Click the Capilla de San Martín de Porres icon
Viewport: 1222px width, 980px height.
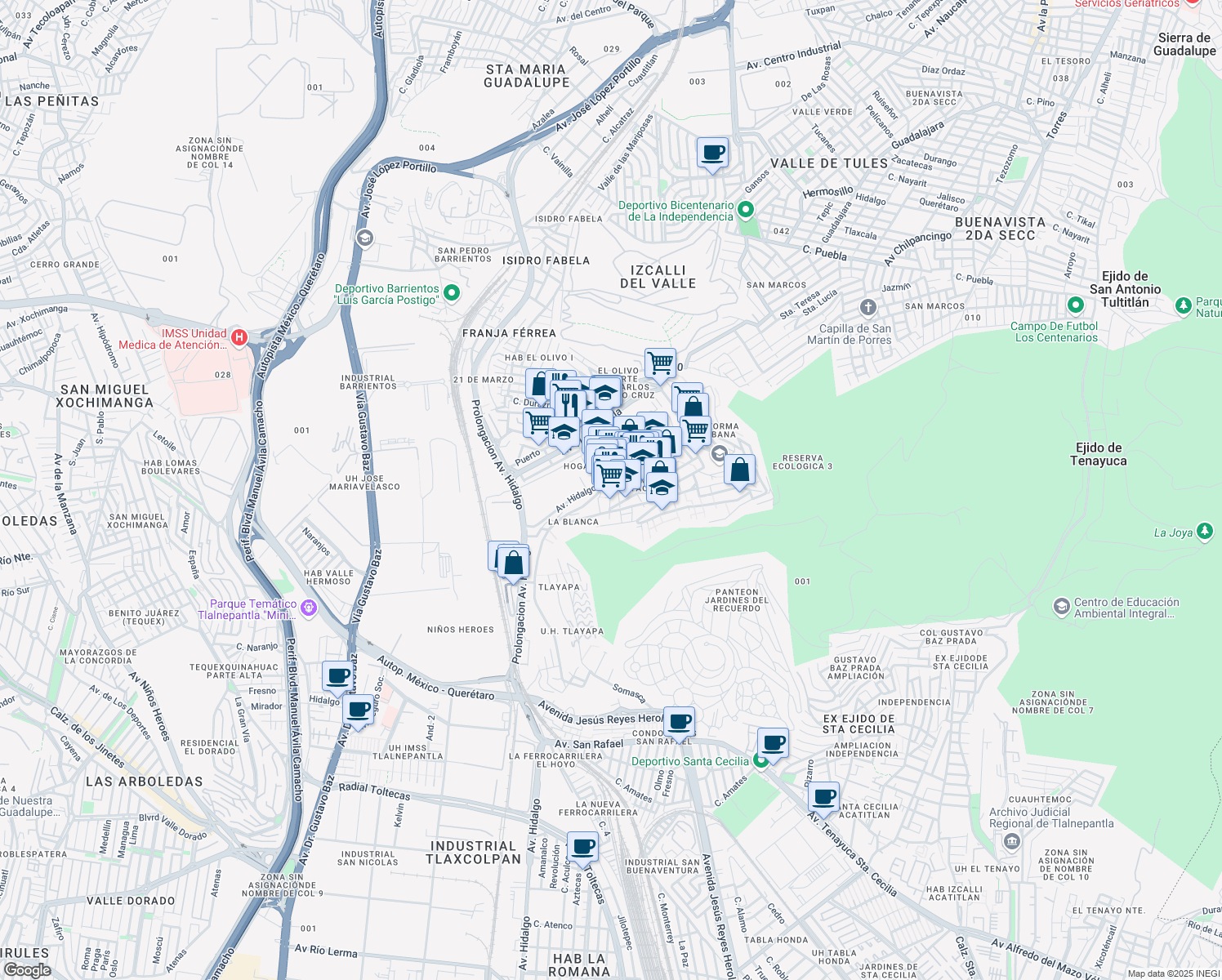point(867,308)
